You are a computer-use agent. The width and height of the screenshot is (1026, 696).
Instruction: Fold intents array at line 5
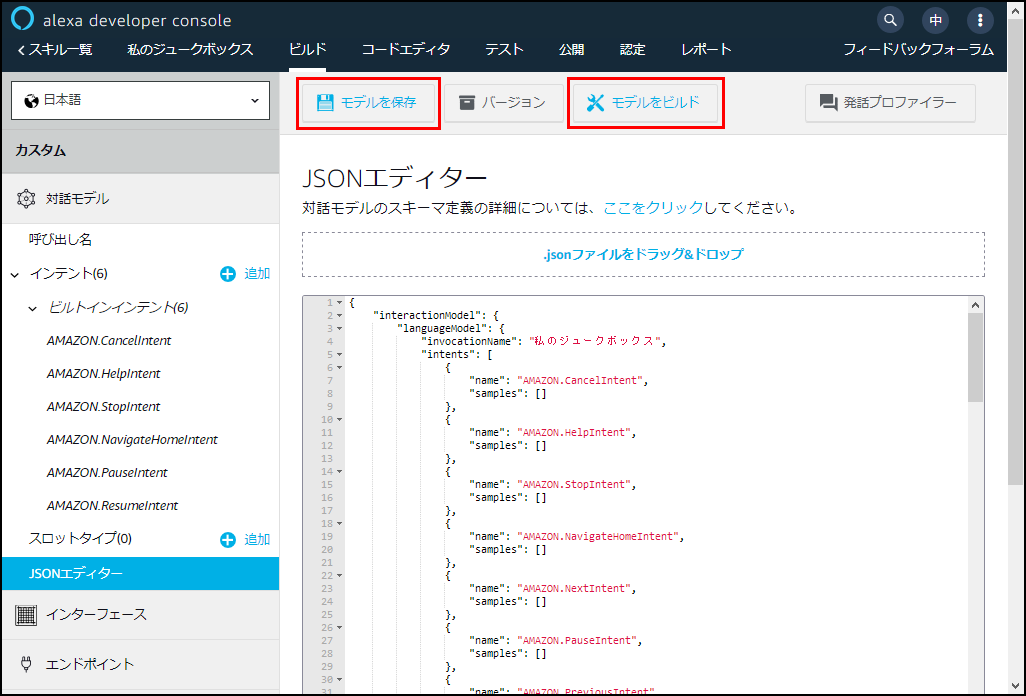(340, 355)
